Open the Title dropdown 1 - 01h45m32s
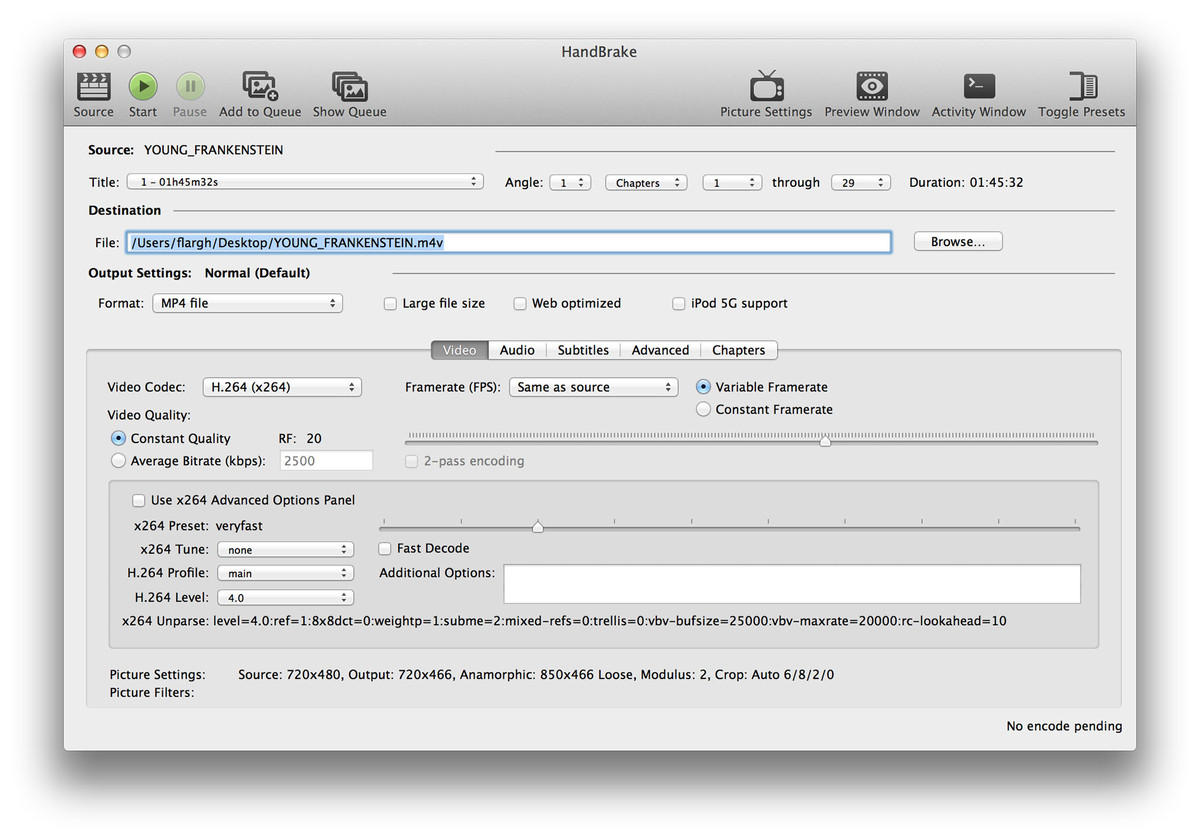This screenshot has height=839, width=1200. (305, 183)
